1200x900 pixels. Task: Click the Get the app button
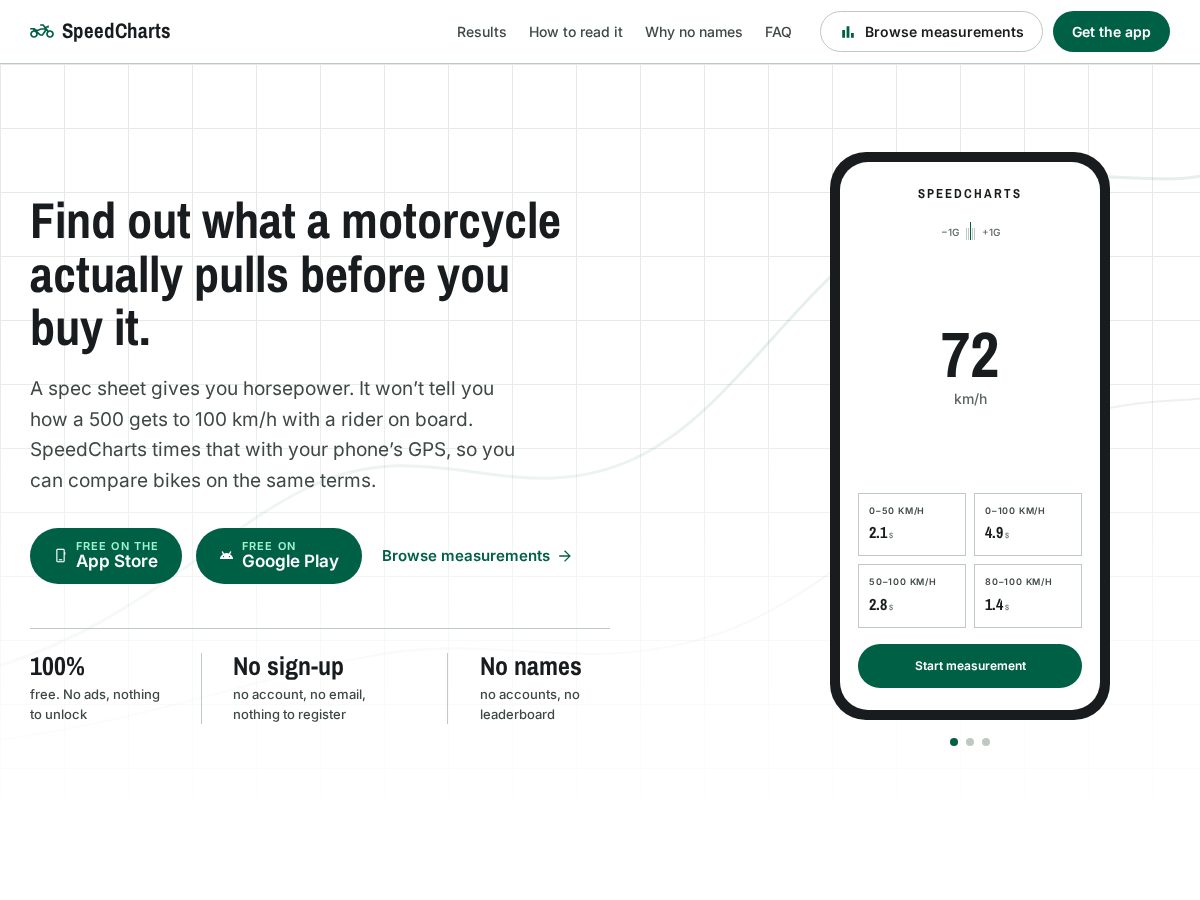click(1111, 32)
